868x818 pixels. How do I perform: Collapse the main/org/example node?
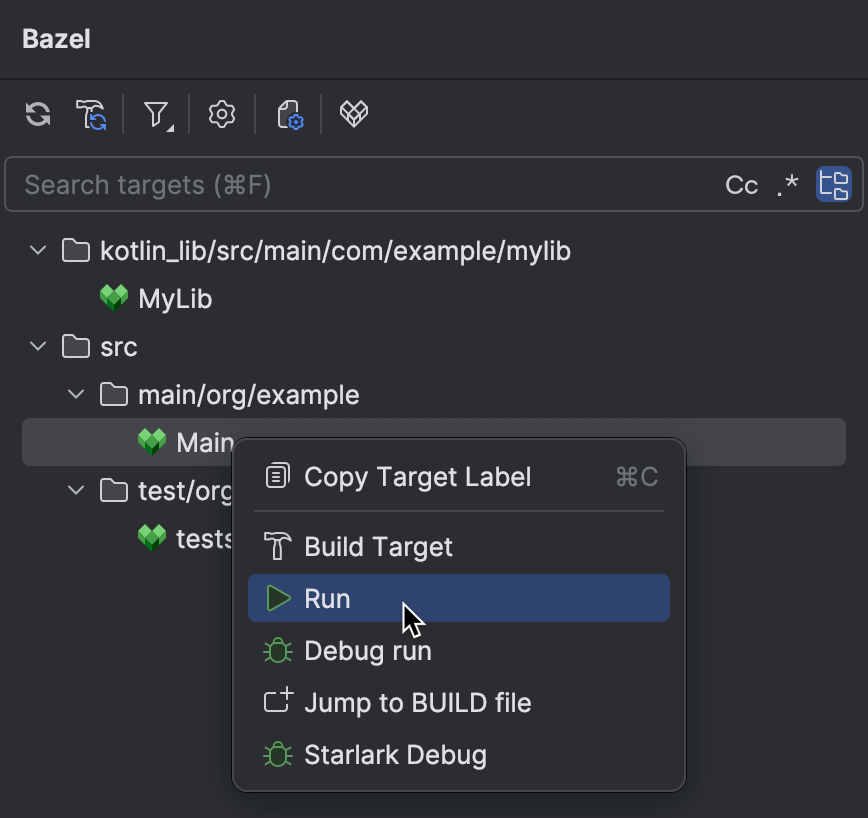pyautogui.click(x=75, y=394)
